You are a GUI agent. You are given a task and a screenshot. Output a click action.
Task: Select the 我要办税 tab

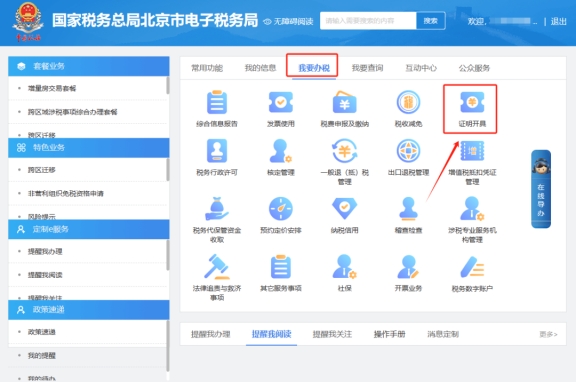pyautogui.click(x=314, y=68)
